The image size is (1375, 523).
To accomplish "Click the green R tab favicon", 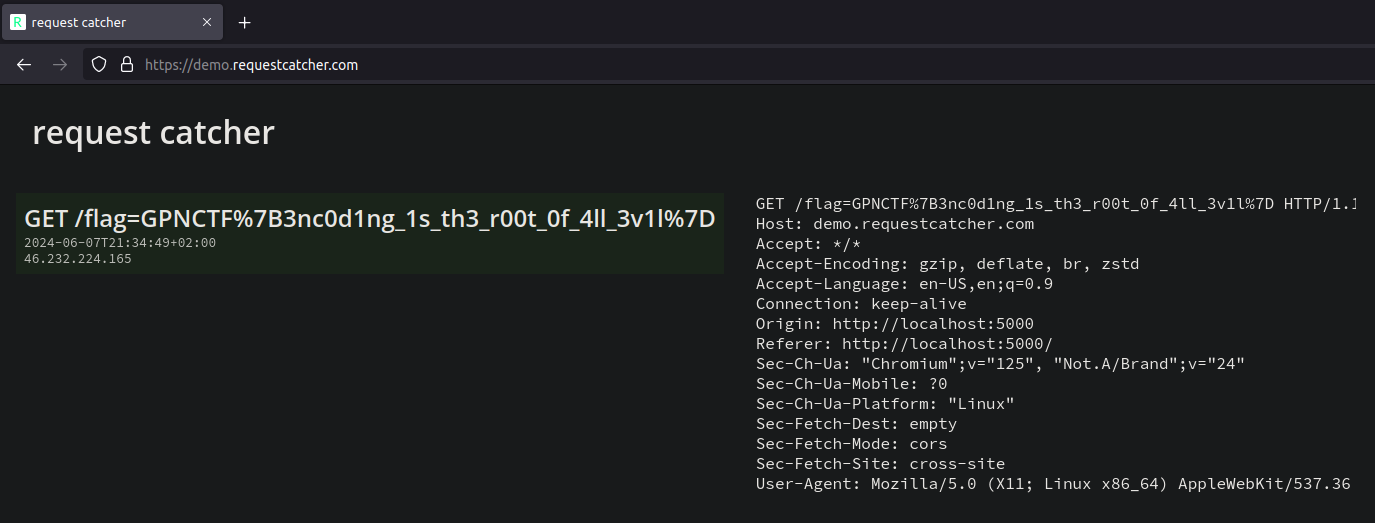I will point(18,22).
